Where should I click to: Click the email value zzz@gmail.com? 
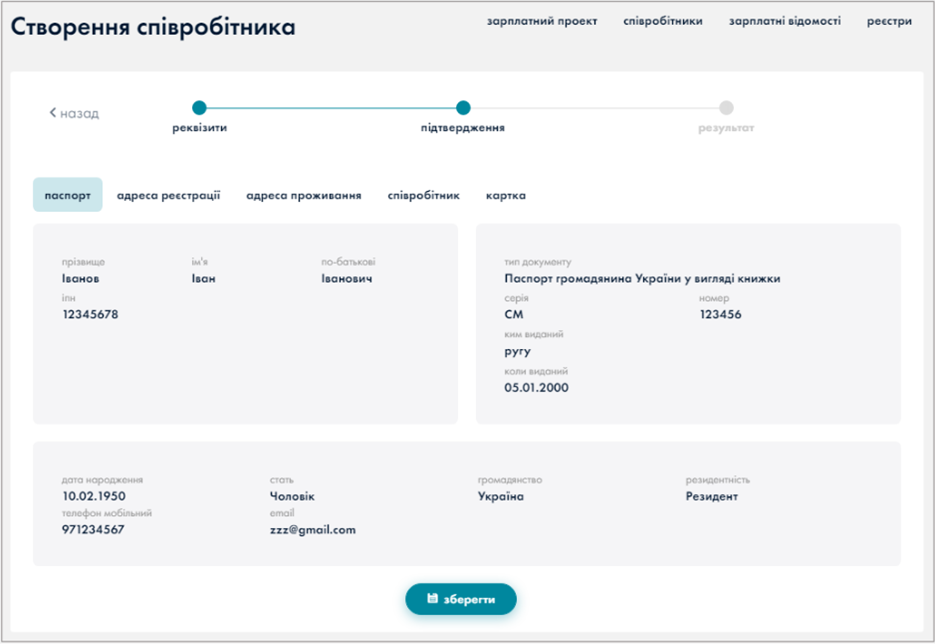(312, 530)
